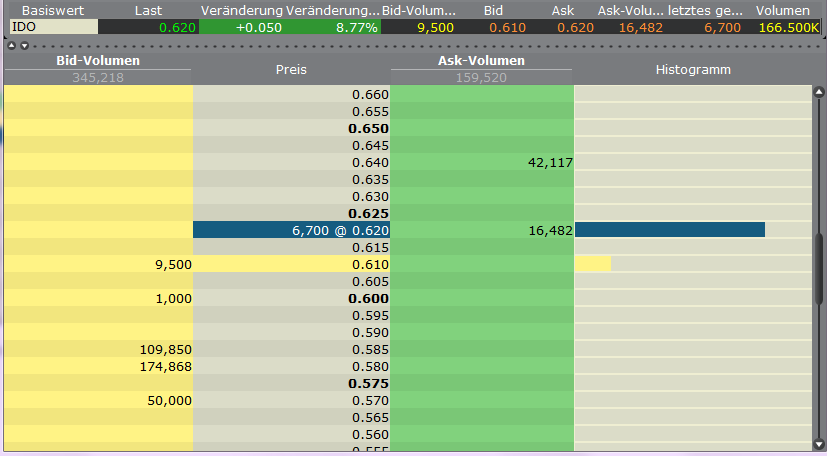Viewport: 827px width, 456px height.
Task: Click total ask volume 159,520
Action: pyautogui.click(x=481, y=77)
